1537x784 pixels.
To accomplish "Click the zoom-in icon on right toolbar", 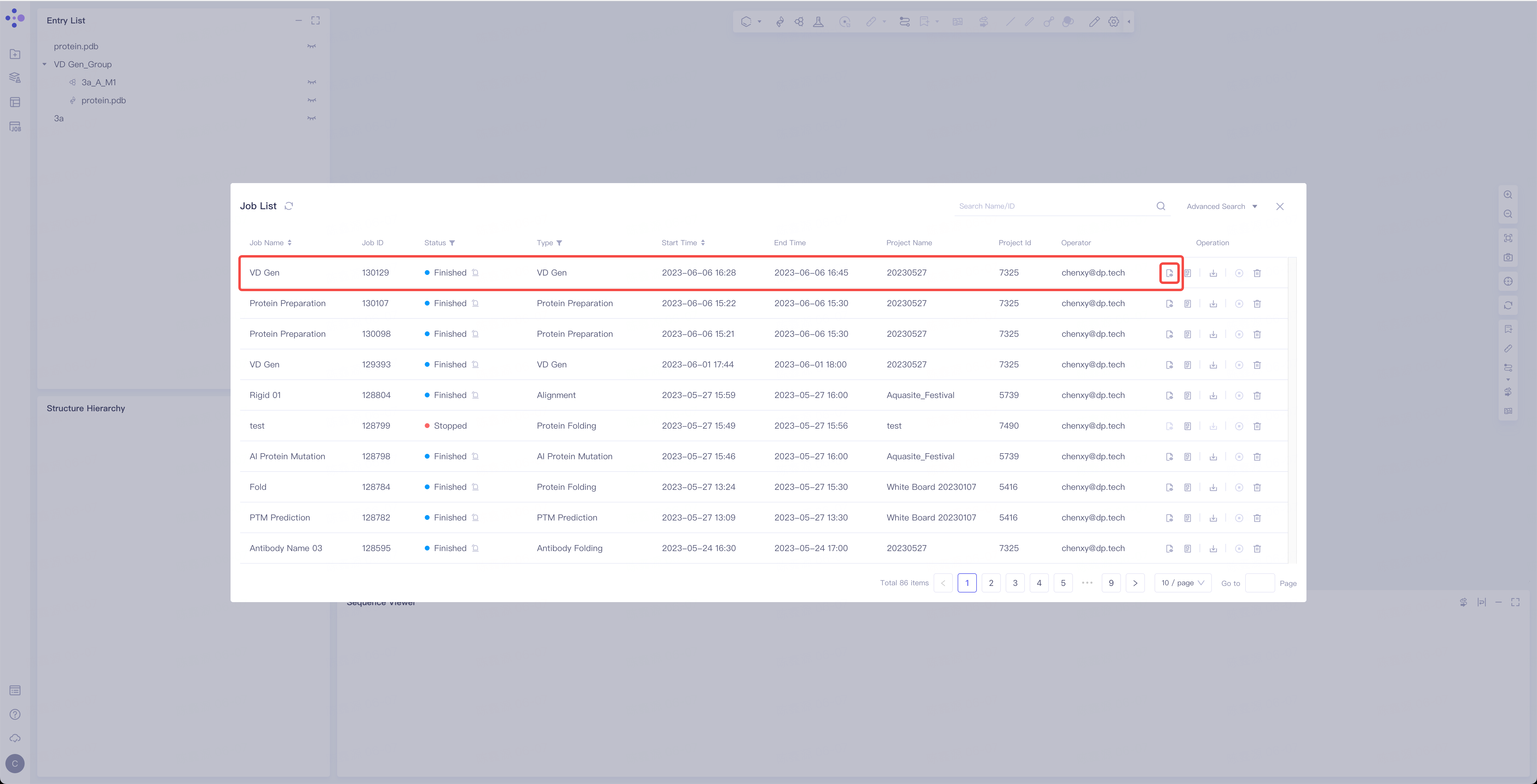I will [x=1508, y=194].
